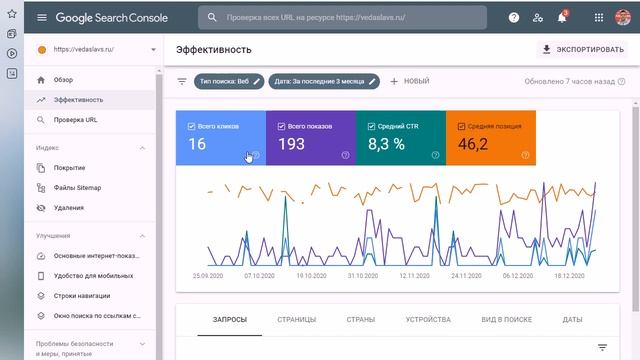Screen dimensions: 640x360
Task: Click the Экспортировать button
Action: tap(582, 49)
